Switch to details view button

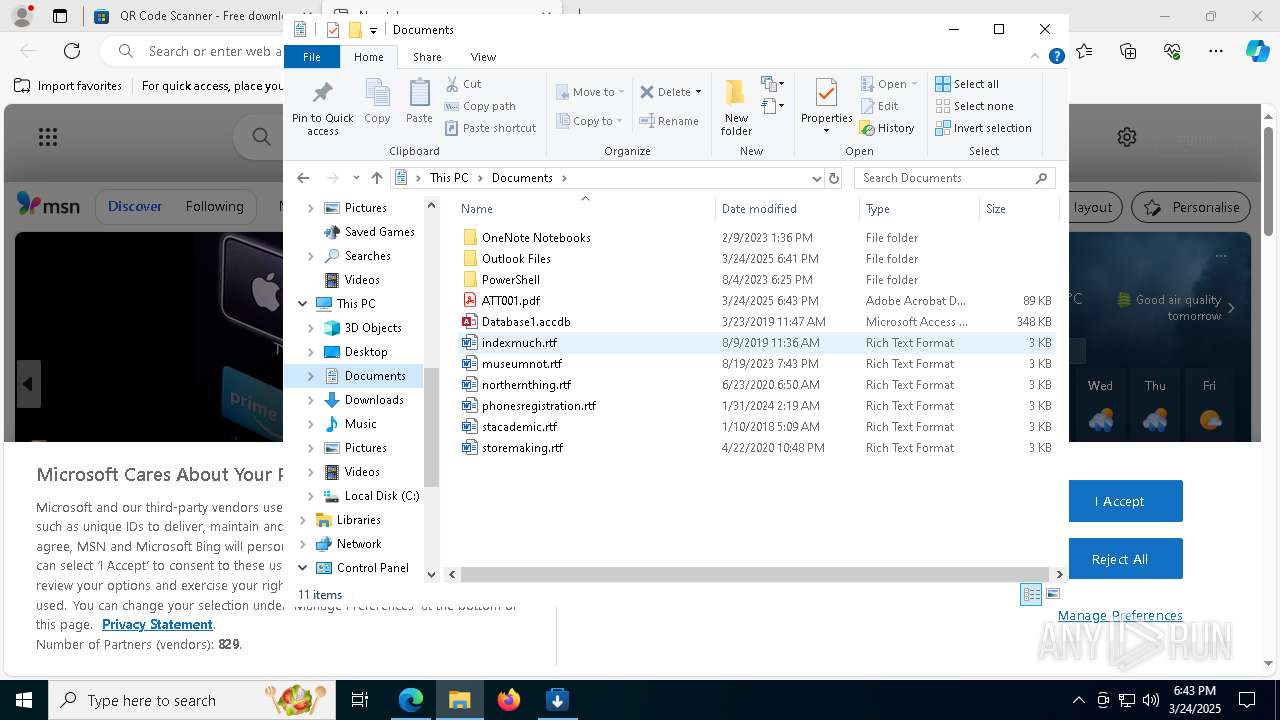(x=1031, y=594)
